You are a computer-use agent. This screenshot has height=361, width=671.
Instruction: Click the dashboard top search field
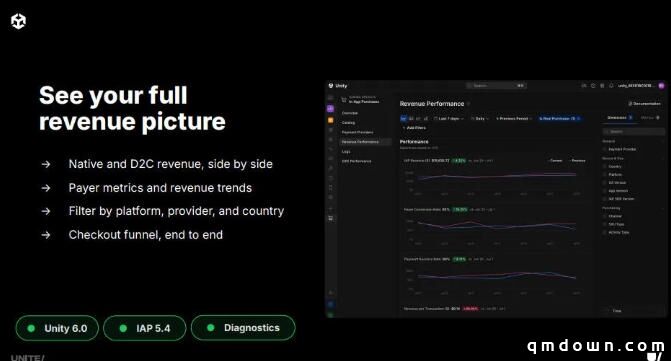(x=496, y=86)
